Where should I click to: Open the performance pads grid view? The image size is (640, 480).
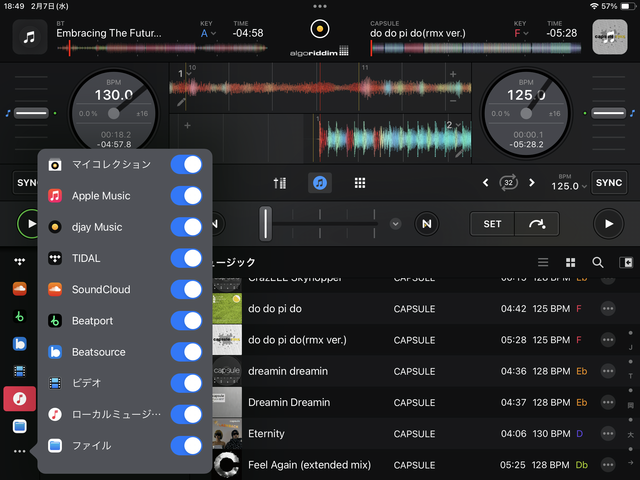[360, 183]
